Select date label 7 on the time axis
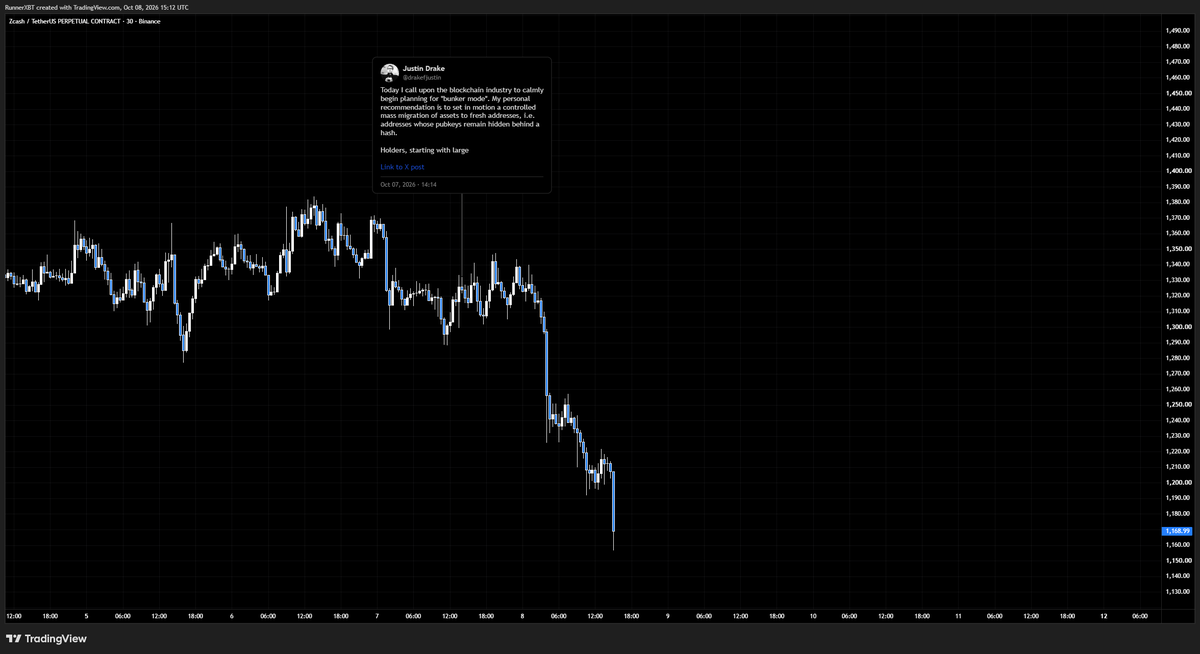Screen dimensions: 1200x654 (x=377, y=616)
